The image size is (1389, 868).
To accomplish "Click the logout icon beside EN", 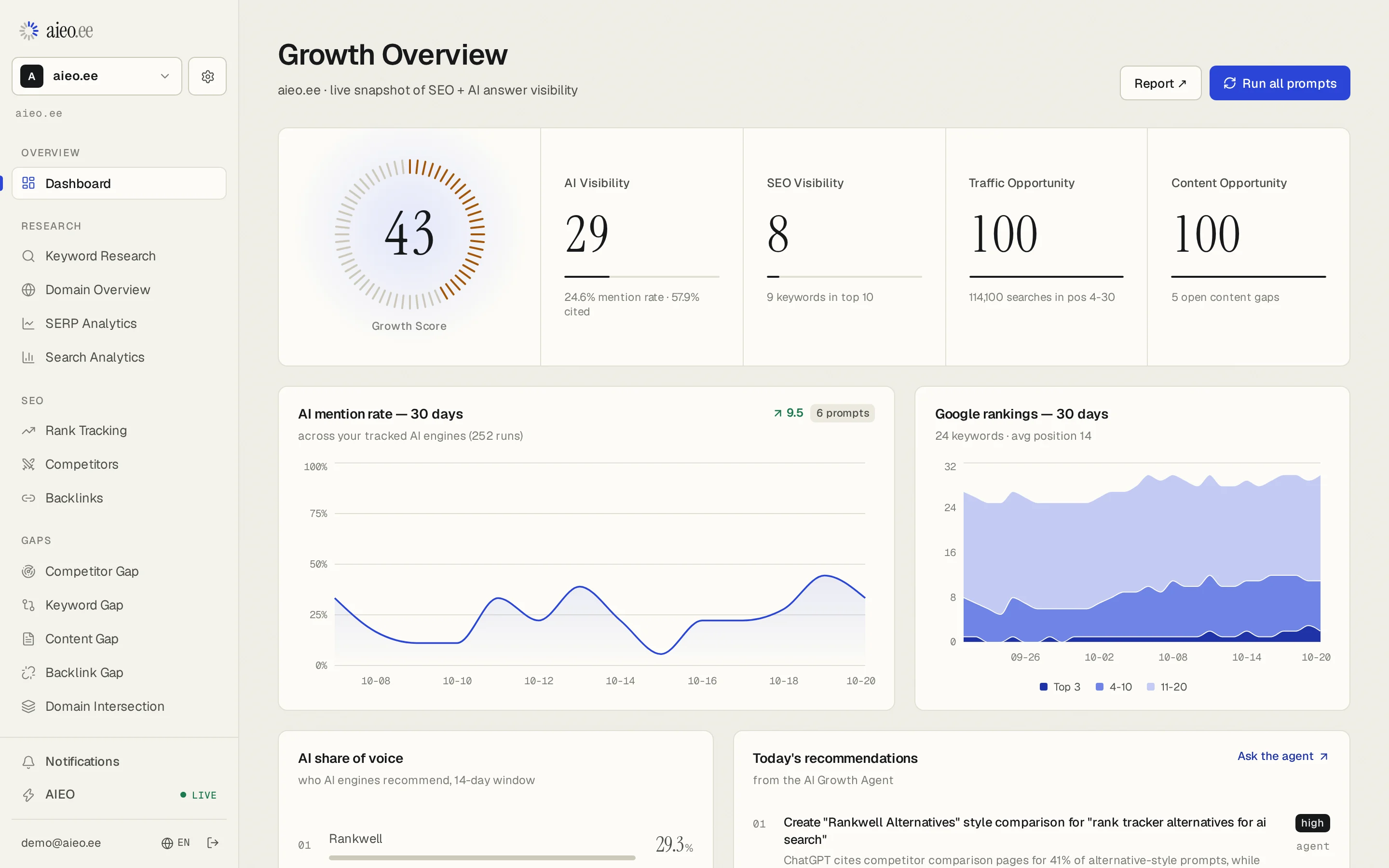I will click(x=213, y=843).
